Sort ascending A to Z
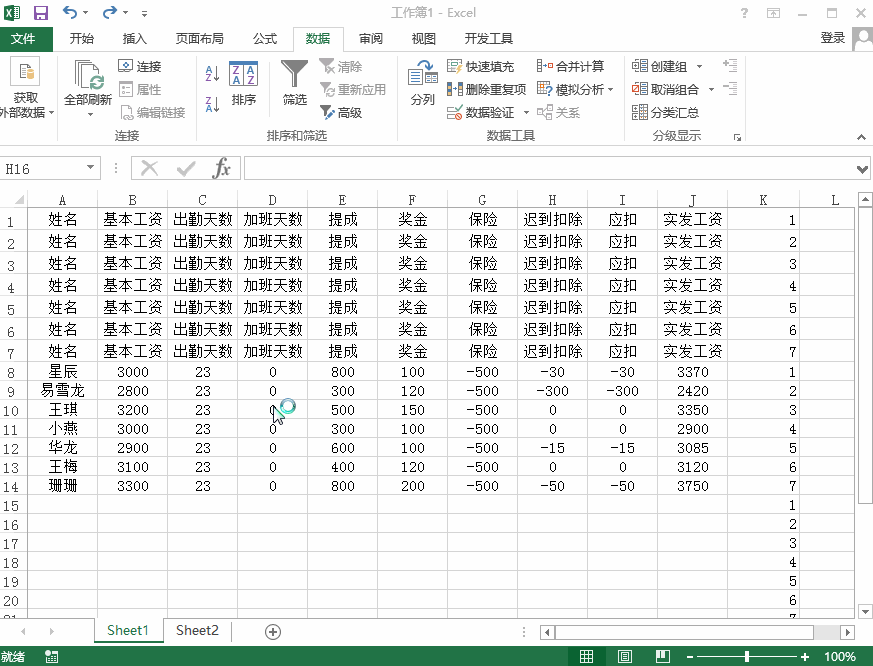This screenshot has height=666, width=873. pyautogui.click(x=212, y=73)
